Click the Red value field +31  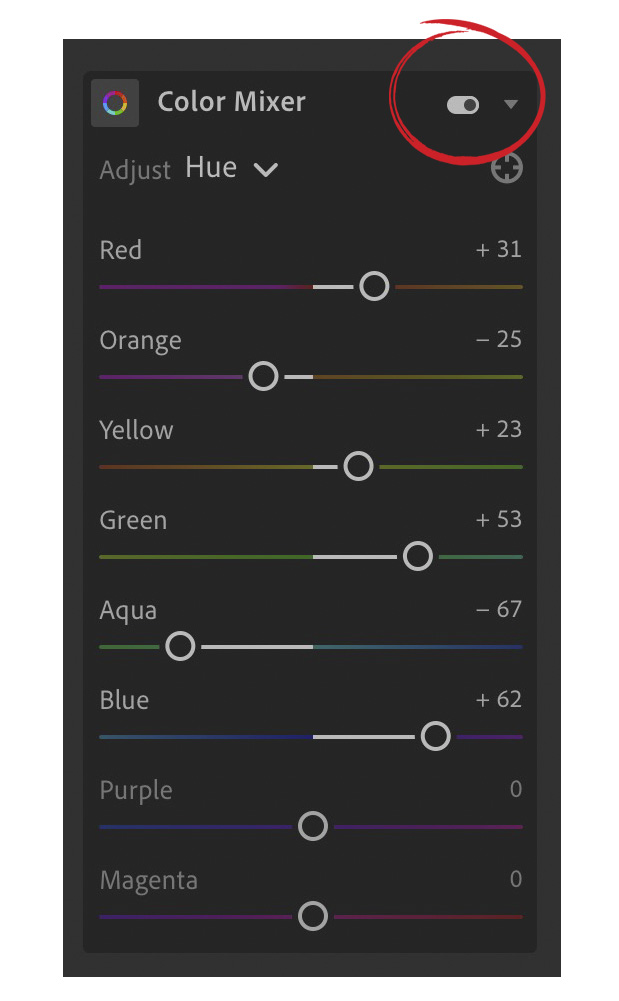(x=499, y=250)
